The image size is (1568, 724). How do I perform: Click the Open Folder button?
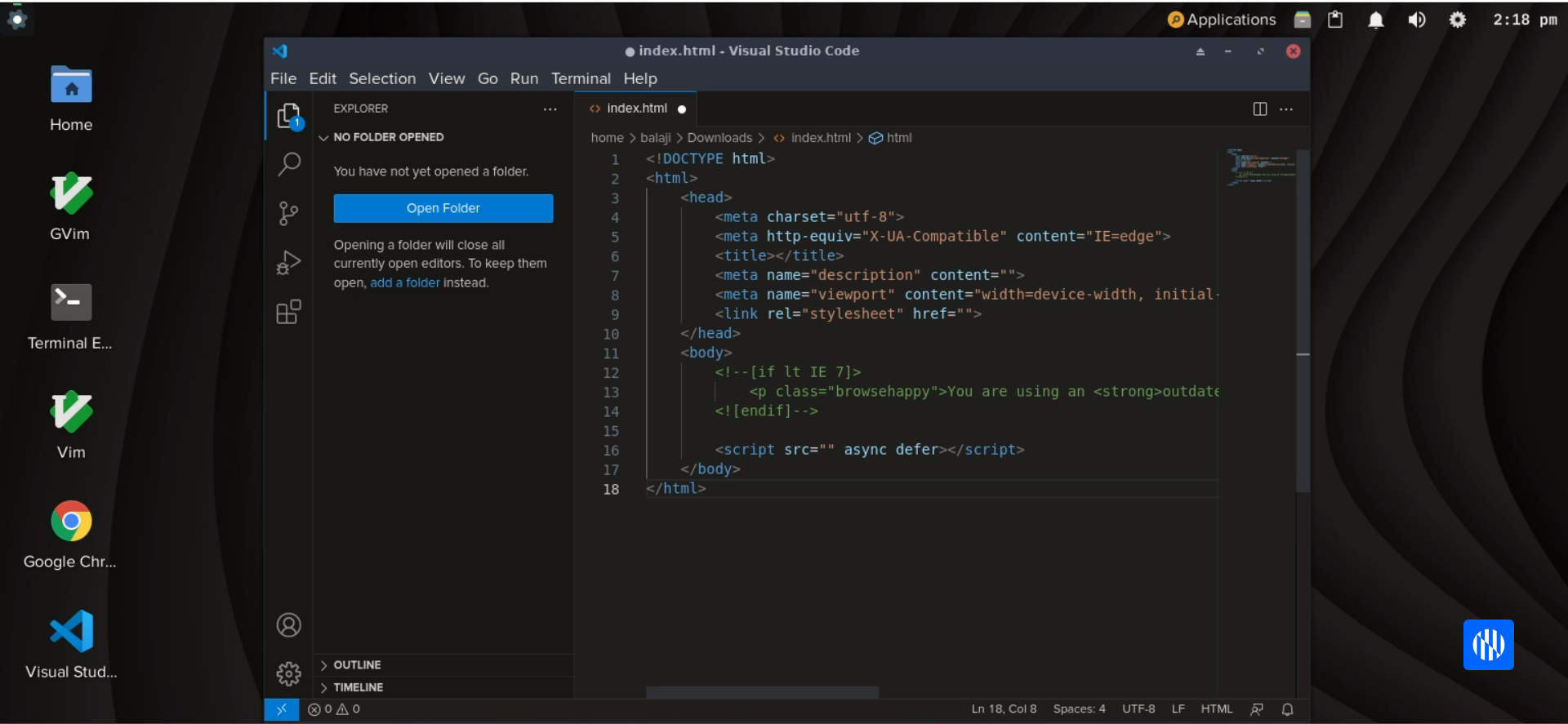[x=443, y=208]
